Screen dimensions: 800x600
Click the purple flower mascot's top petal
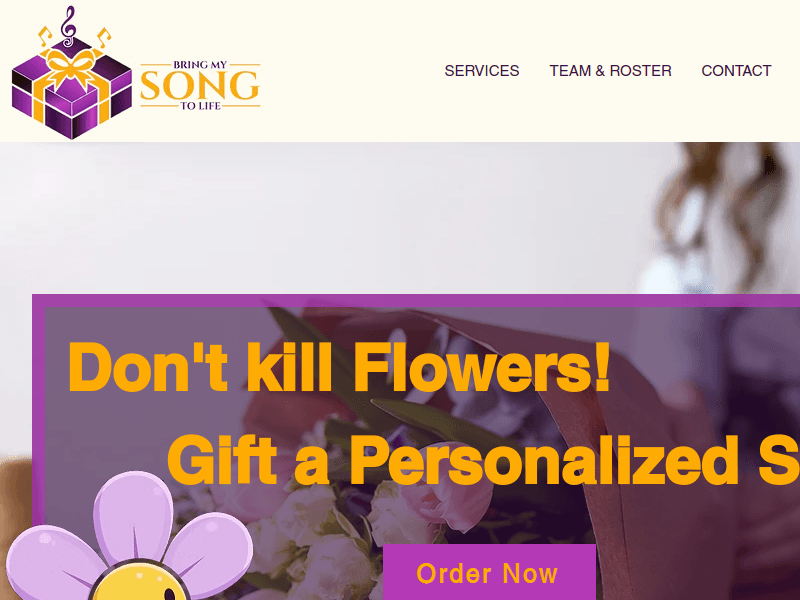tap(133, 515)
